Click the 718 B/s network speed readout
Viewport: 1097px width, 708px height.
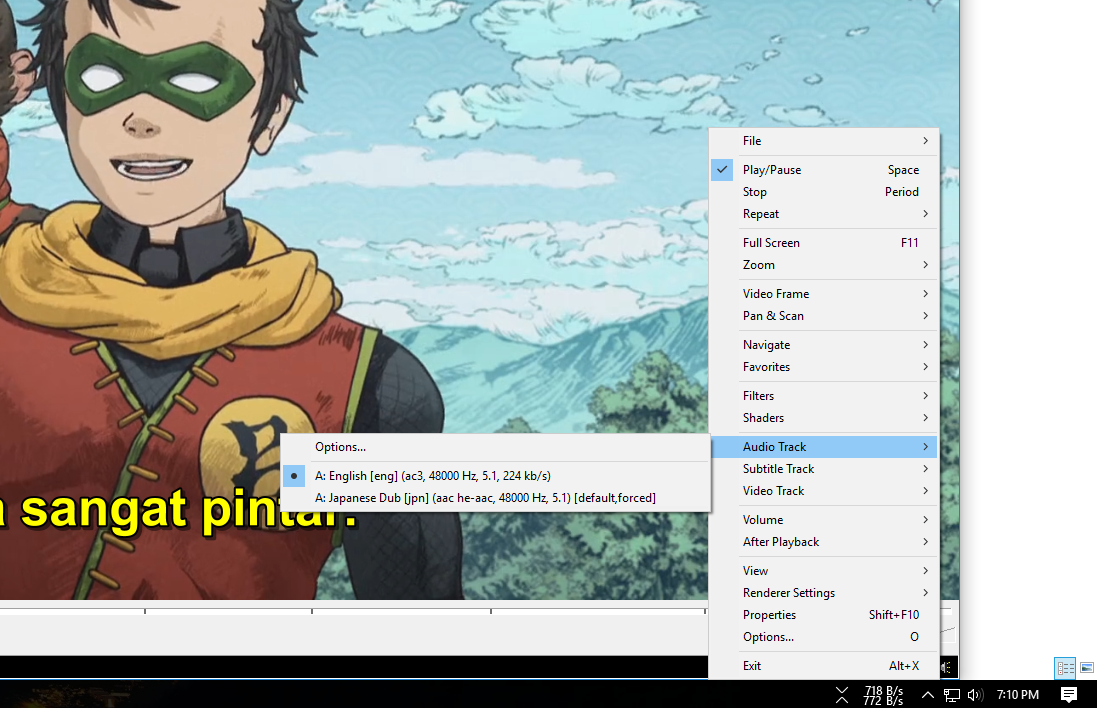[x=883, y=691]
